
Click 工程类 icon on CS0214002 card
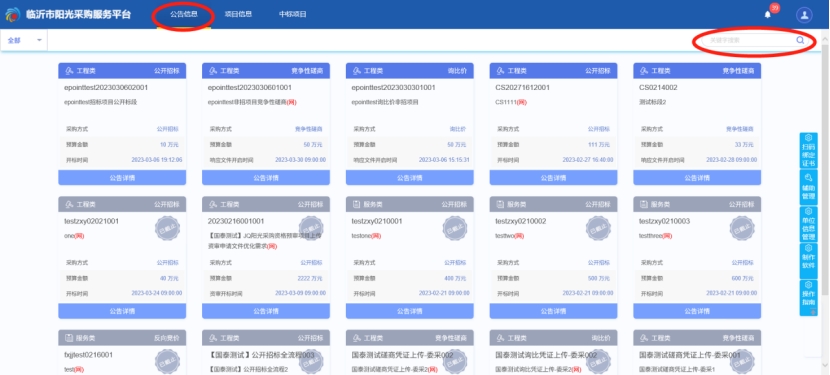point(644,71)
